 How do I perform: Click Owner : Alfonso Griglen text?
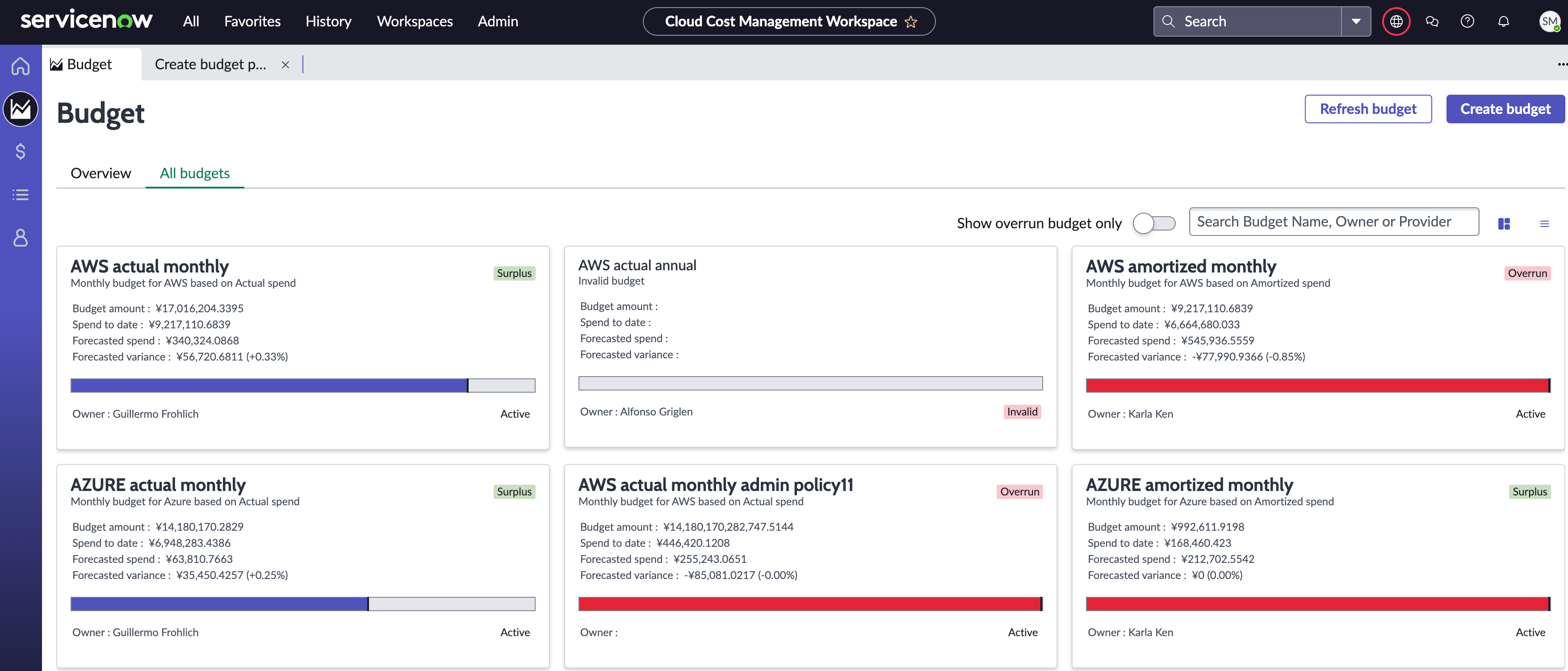point(636,412)
